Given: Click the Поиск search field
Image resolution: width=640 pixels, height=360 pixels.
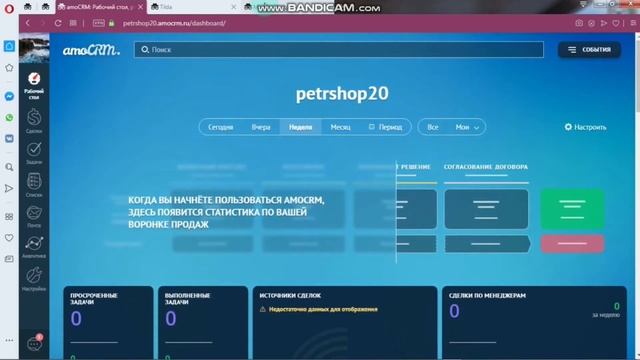Looking at the screenshot, I should click(x=339, y=49).
